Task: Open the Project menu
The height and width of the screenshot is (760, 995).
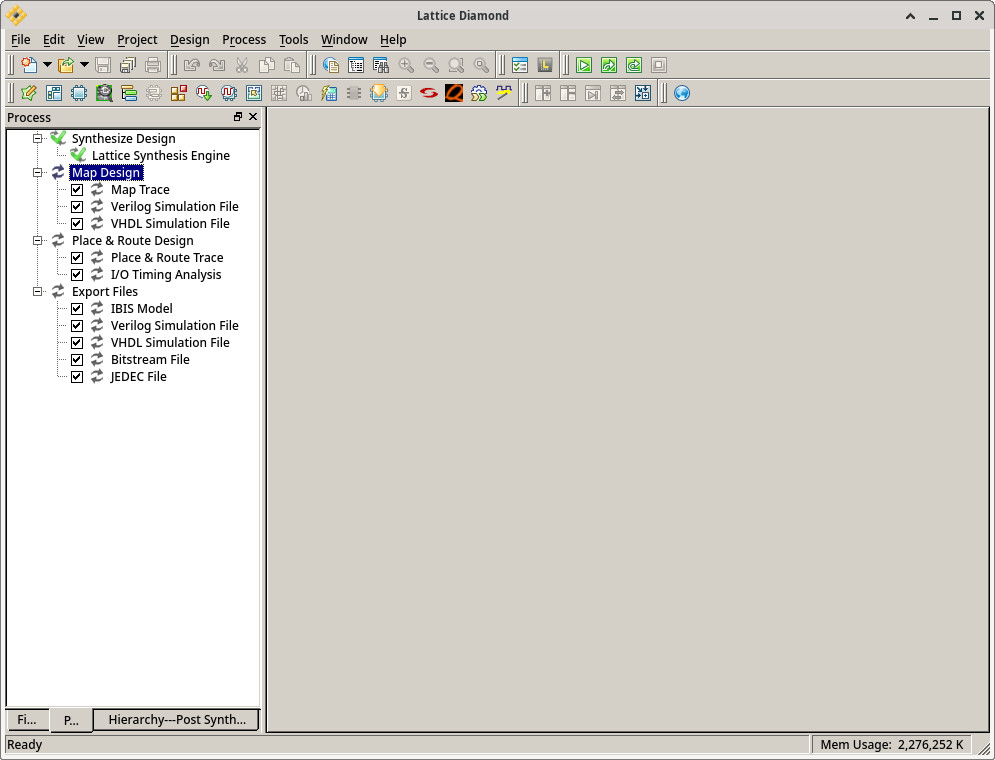Action: (x=137, y=39)
